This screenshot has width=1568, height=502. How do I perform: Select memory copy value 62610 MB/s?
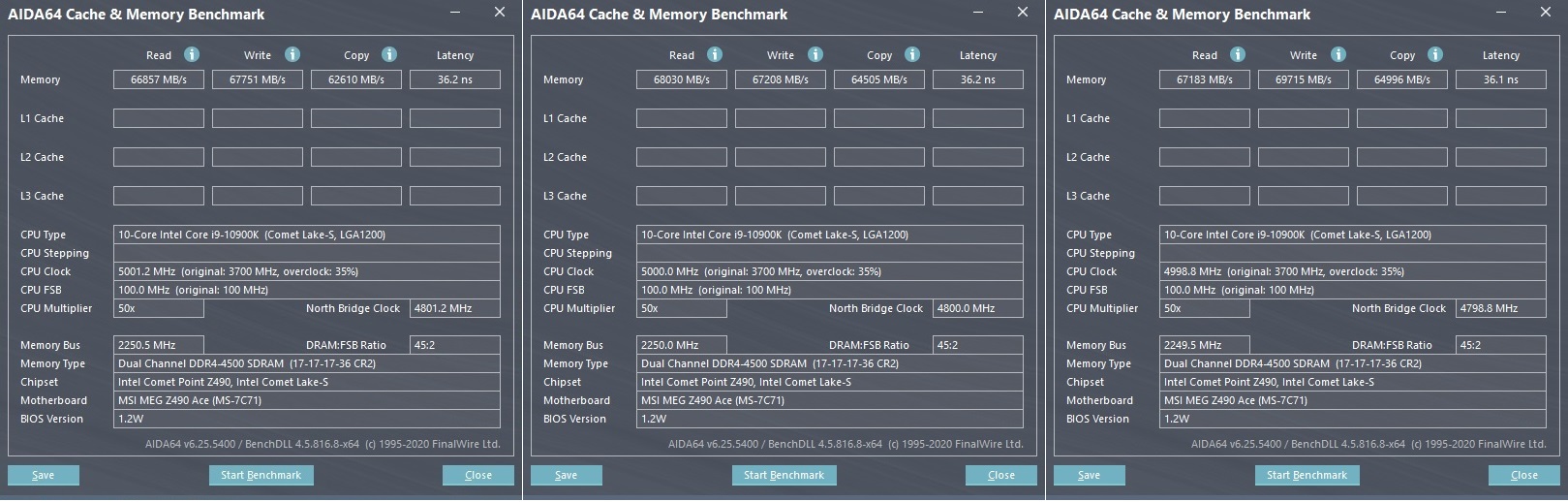pos(356,79)
